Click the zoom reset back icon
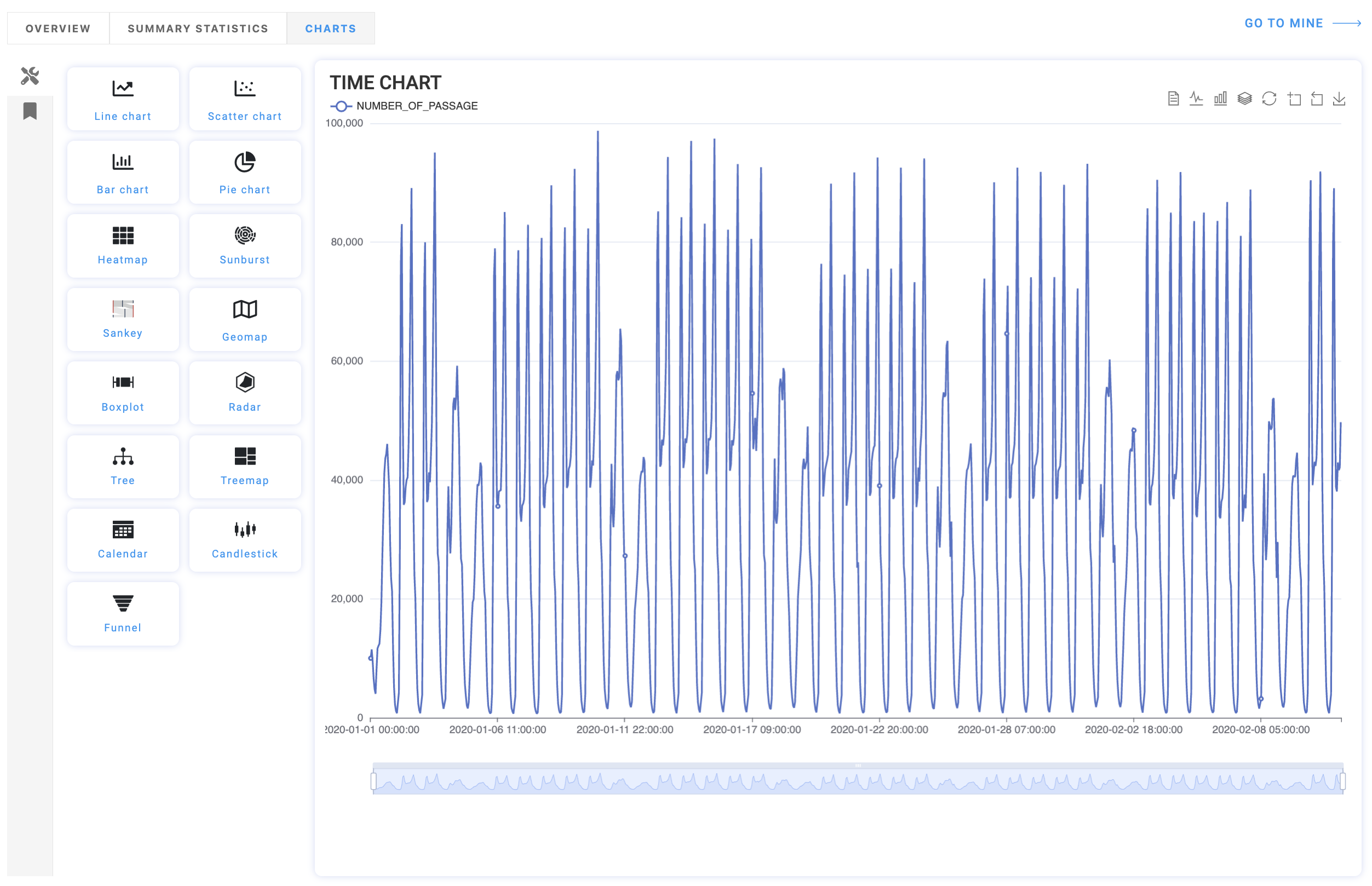Image resolution: width=1372 pixels, height=886 pixels. coord(1316,99)
